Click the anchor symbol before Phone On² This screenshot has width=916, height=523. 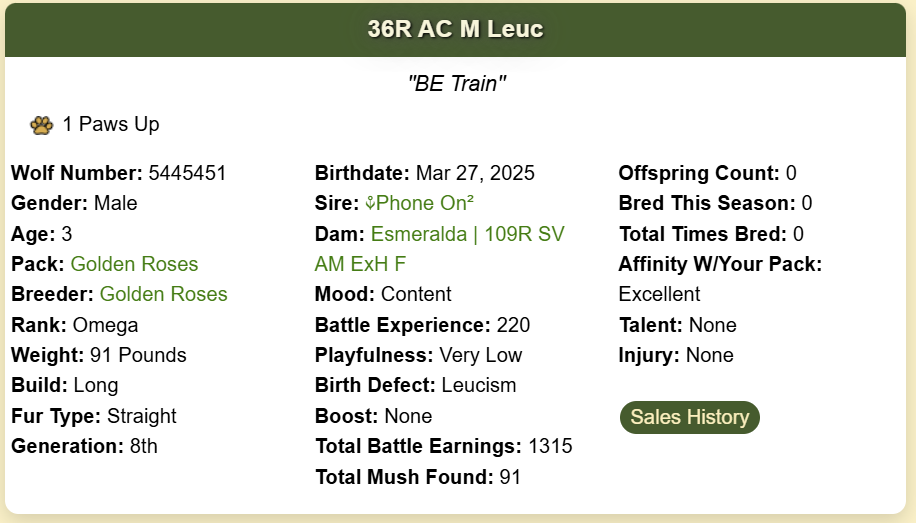coord(370,203)
